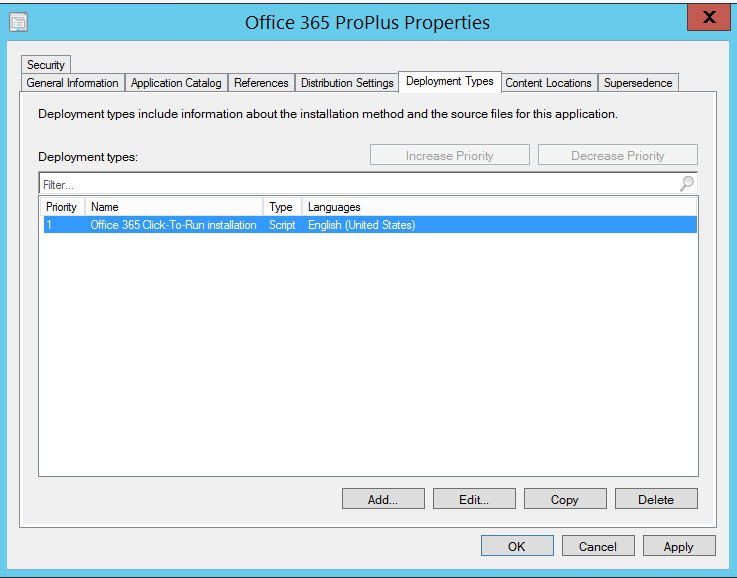This screenshot has height=578, width=737.
Task: Sort deployment types by Name column
Action: 174,207
